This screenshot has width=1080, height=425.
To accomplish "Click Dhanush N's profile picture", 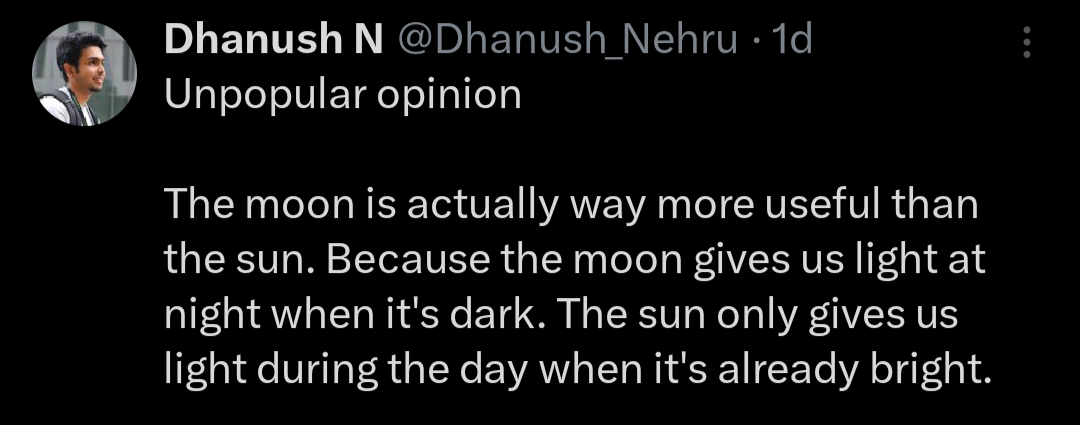I will click(x=84, y=74).
